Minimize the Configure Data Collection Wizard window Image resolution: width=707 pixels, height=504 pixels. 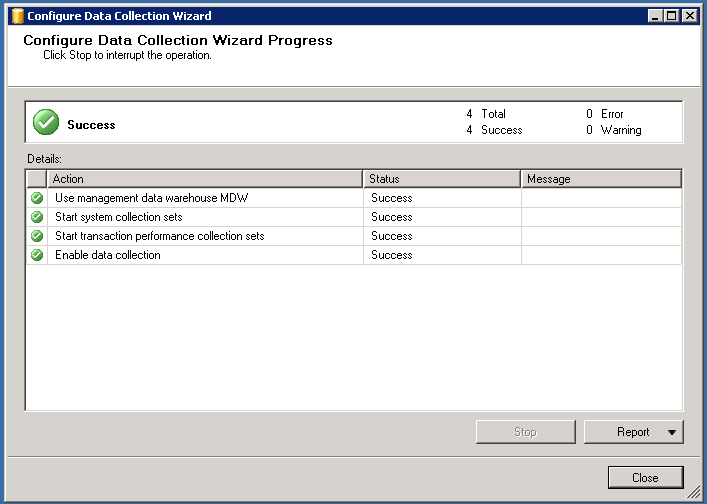pyautogui.click(x=654, y=16)
